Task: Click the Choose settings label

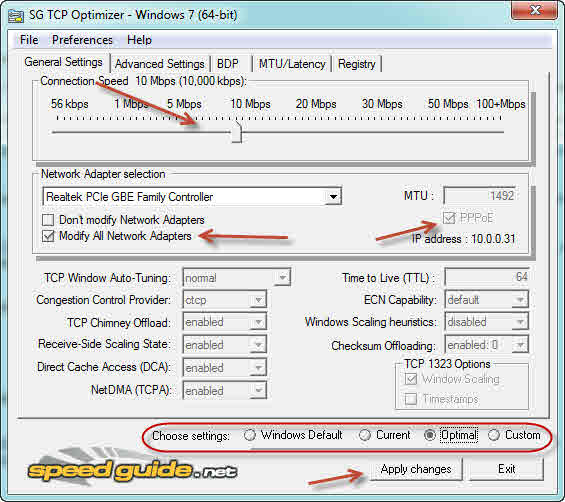Action: tap(191, 436)
